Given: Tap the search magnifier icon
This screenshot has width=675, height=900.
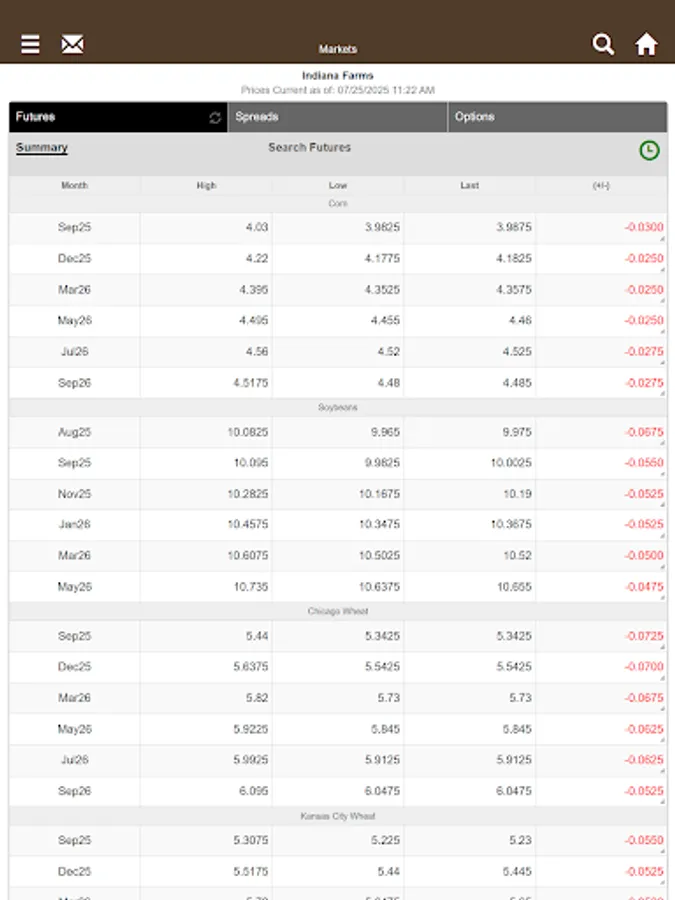Looking at the screenshot, I should tap(603, 44).
